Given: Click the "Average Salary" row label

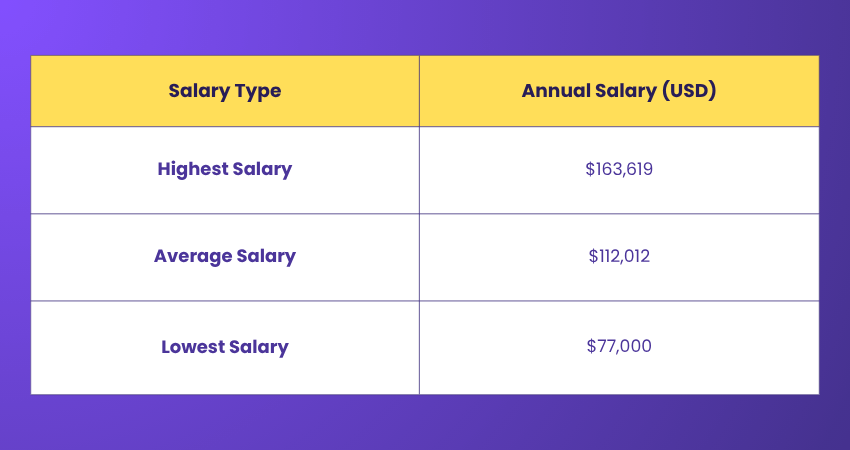Looking at the screenshot, I should point(225,256).
